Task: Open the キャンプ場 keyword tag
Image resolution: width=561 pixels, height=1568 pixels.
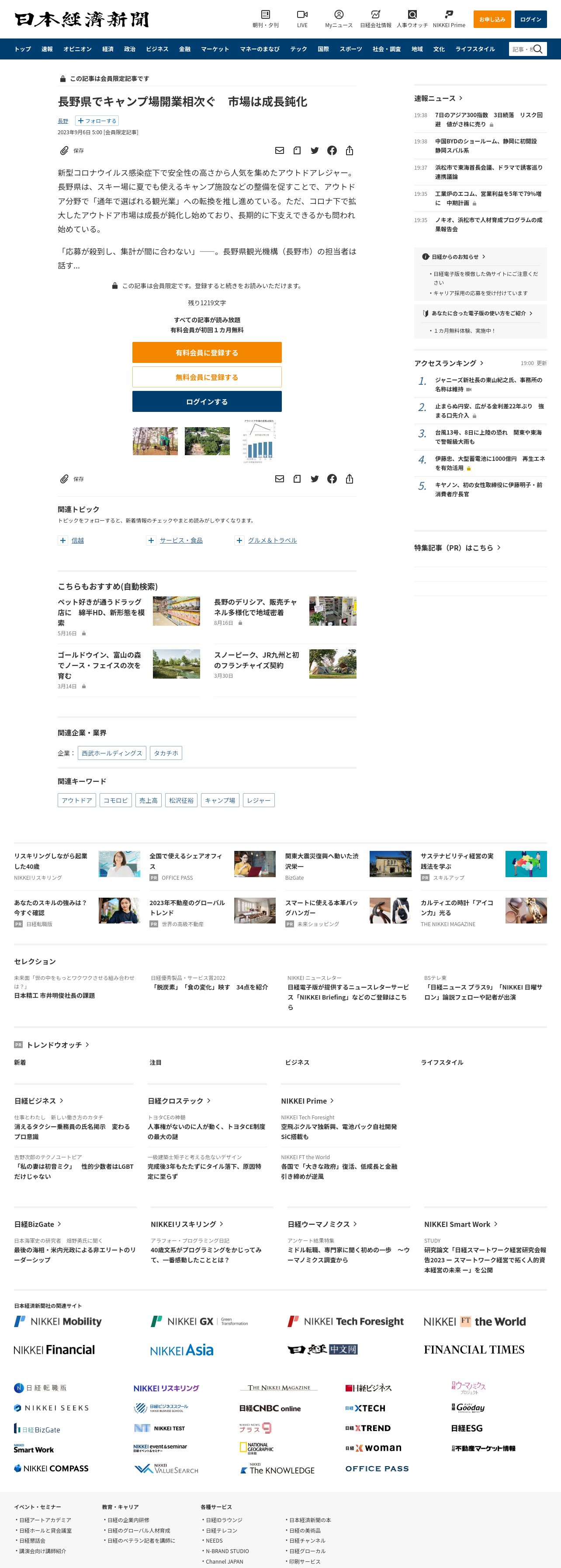Action: coord(220,801)
